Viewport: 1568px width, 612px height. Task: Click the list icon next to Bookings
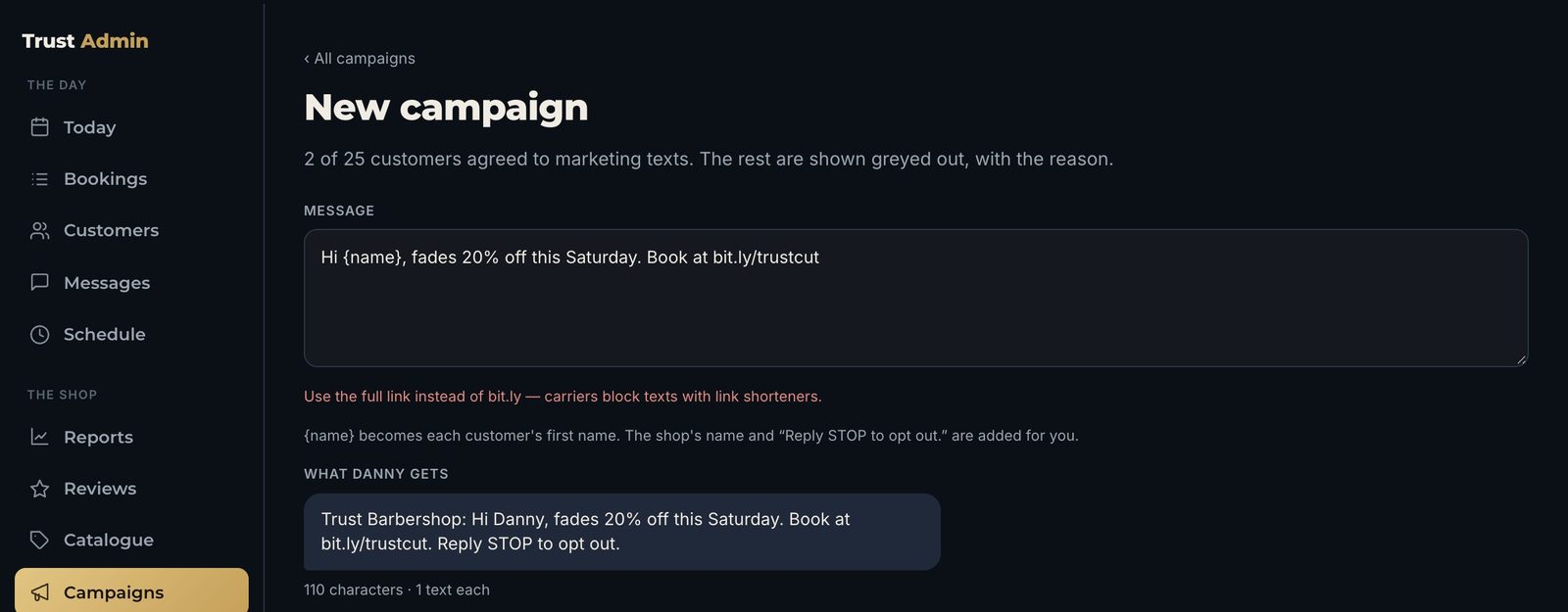coord(39,179)
